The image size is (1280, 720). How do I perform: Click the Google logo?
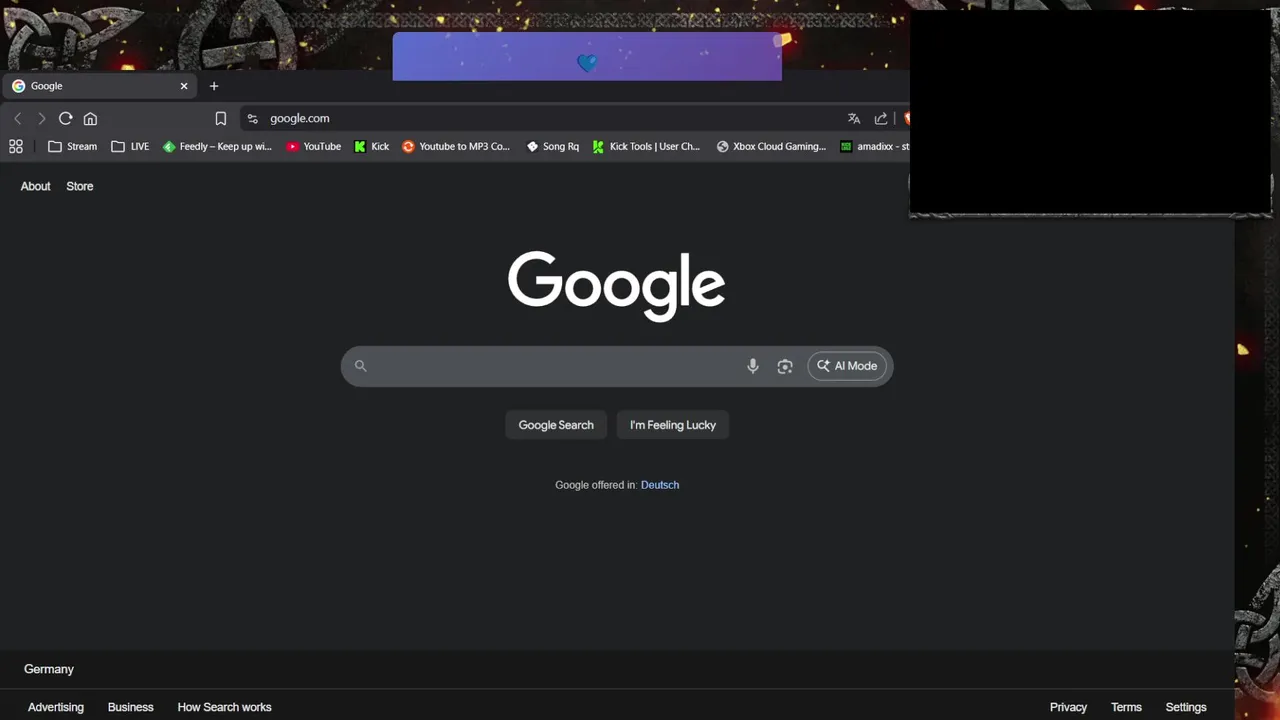[616, 286]
